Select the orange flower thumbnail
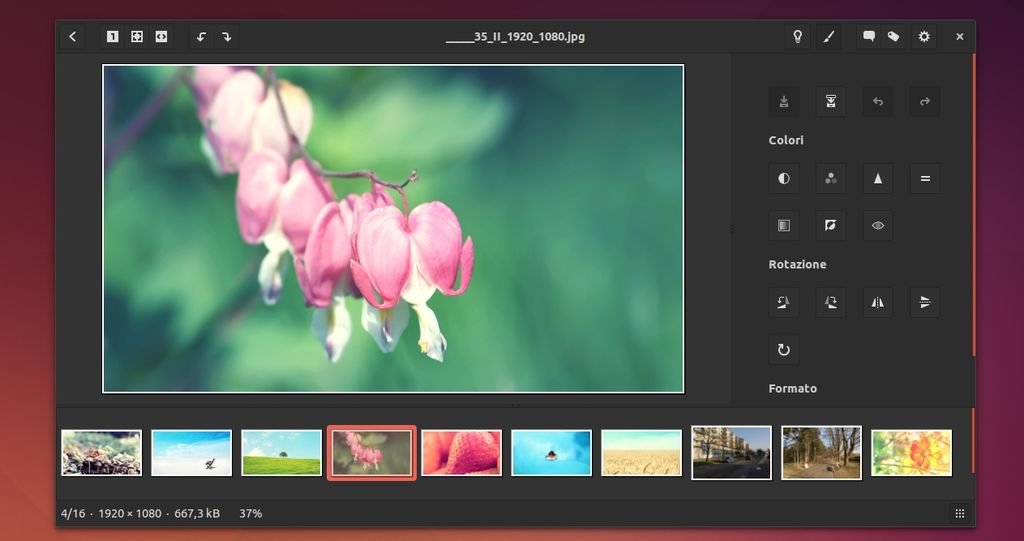This screenshot has height=541, width=1024. (912, 453)
